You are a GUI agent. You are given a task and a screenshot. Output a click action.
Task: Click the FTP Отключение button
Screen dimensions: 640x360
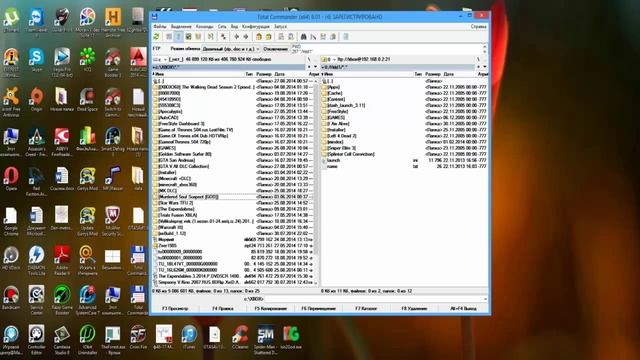coord(276,49)
